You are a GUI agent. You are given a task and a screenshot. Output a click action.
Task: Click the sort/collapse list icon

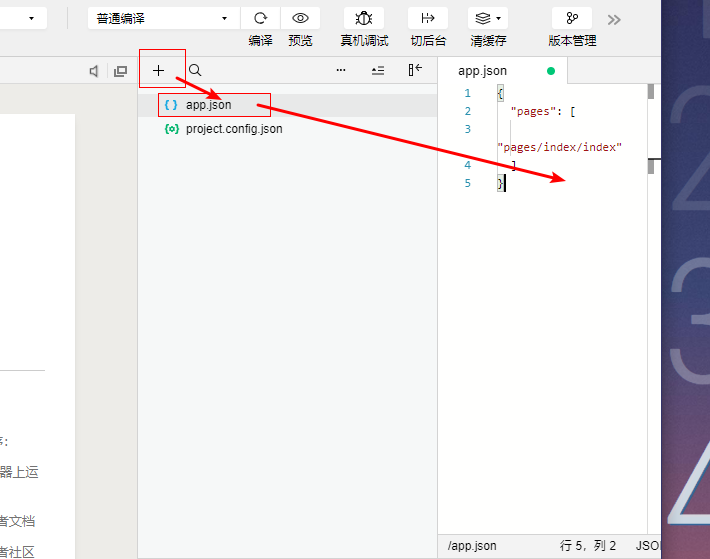[378, 70]
